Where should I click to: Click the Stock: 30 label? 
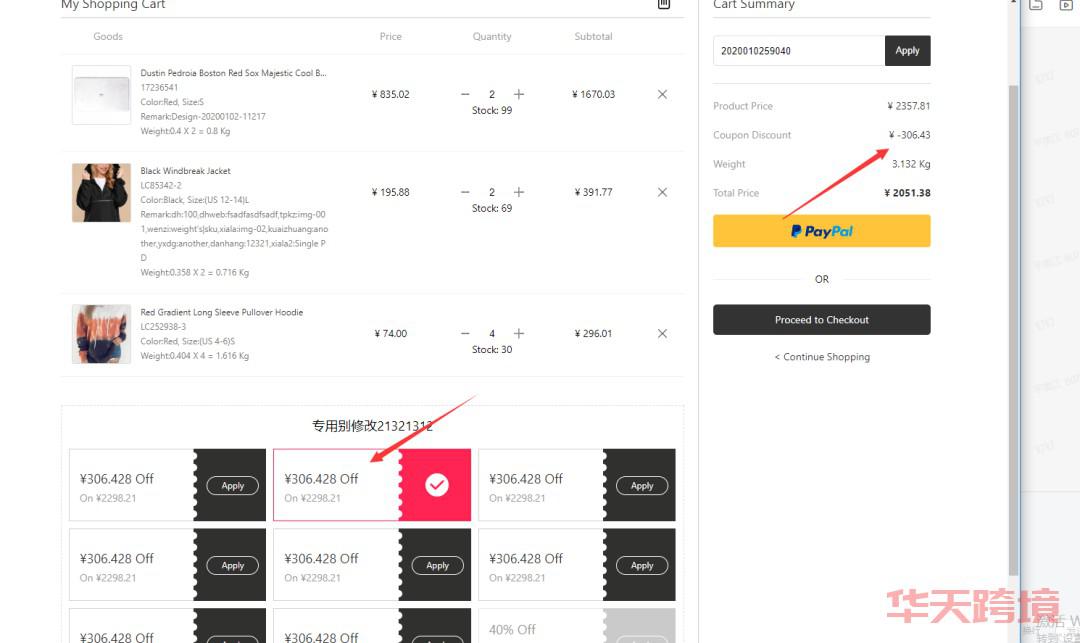point(492,349)
